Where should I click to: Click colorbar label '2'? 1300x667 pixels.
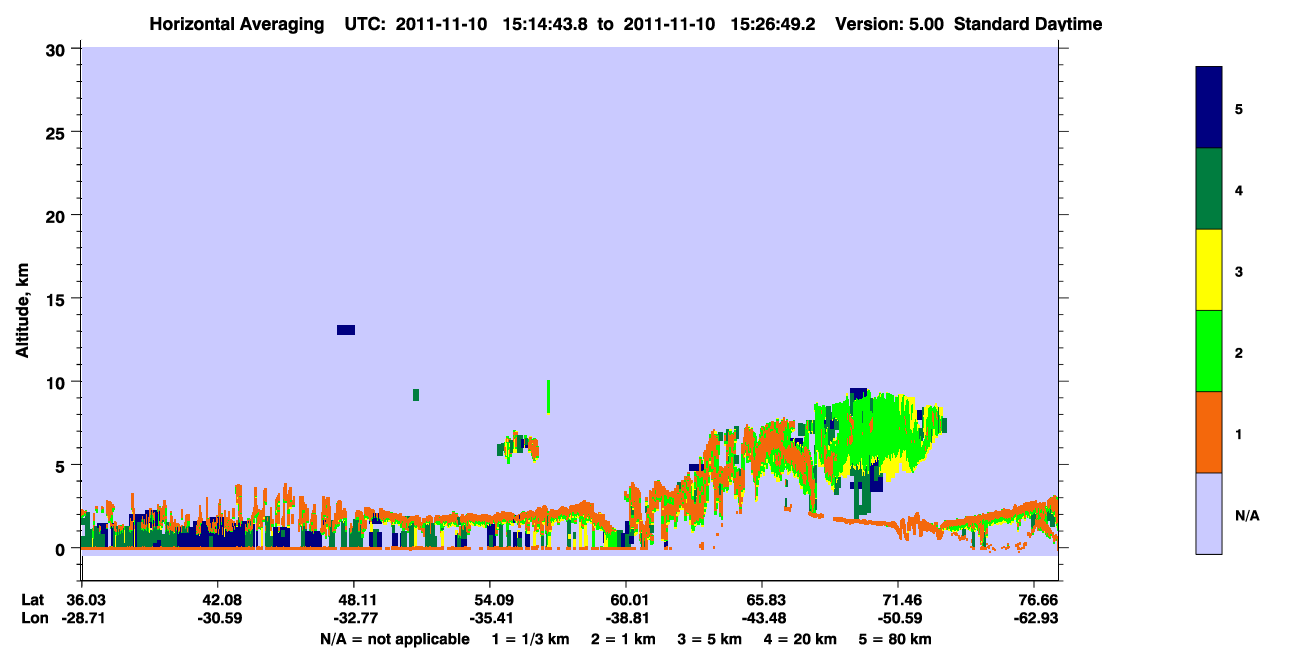point(1239,352)
